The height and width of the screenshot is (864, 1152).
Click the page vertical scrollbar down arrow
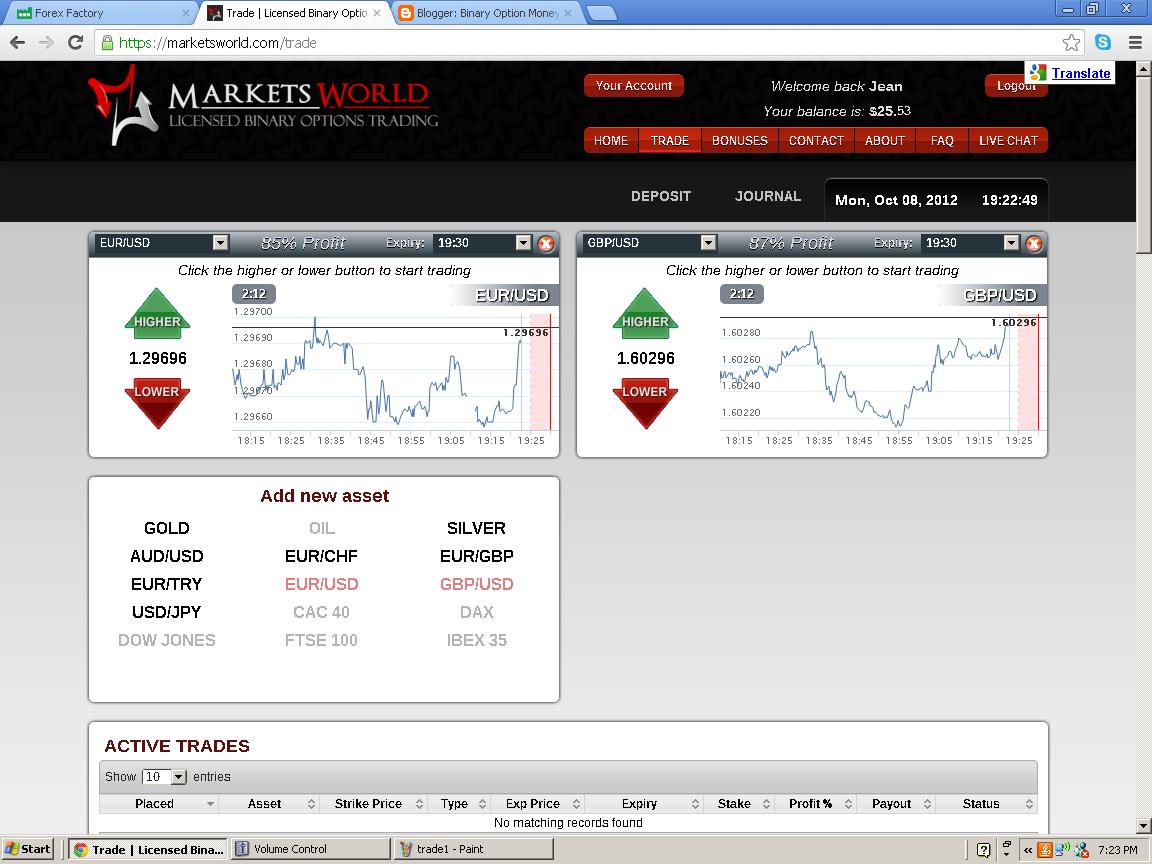[x=1143, y=825]
